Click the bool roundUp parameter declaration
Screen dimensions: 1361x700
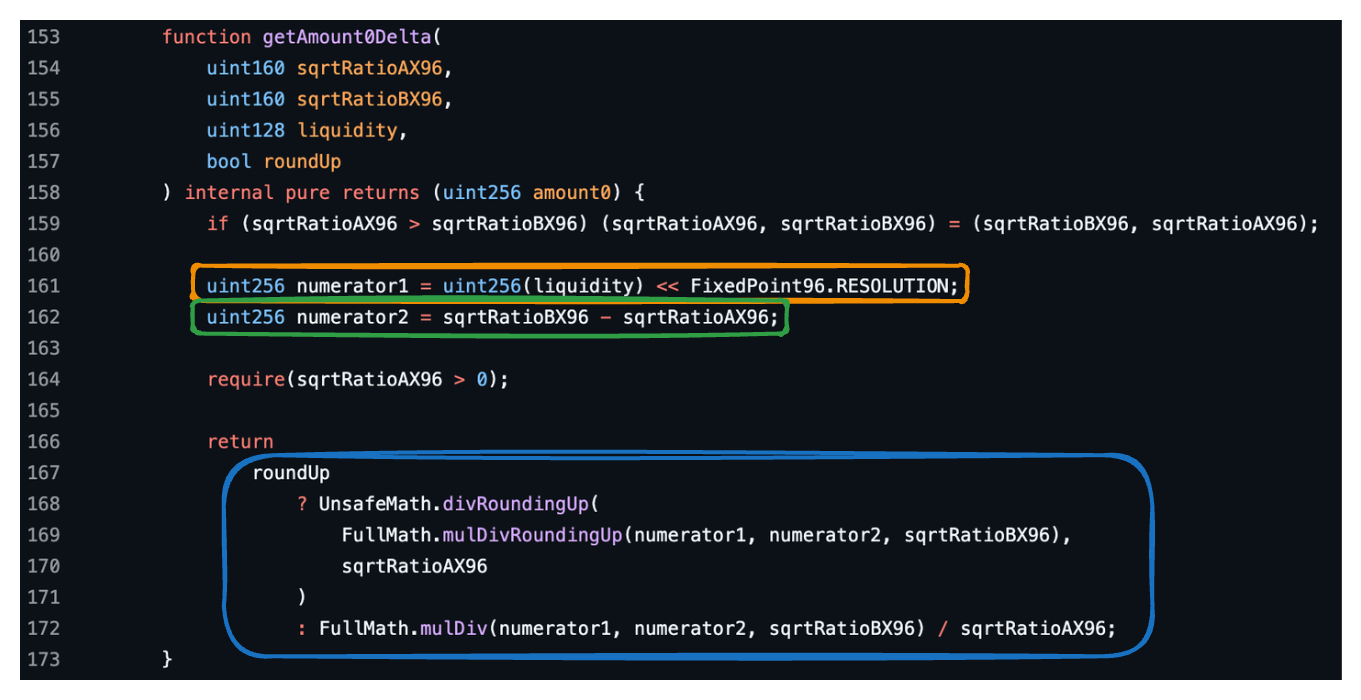273,161
